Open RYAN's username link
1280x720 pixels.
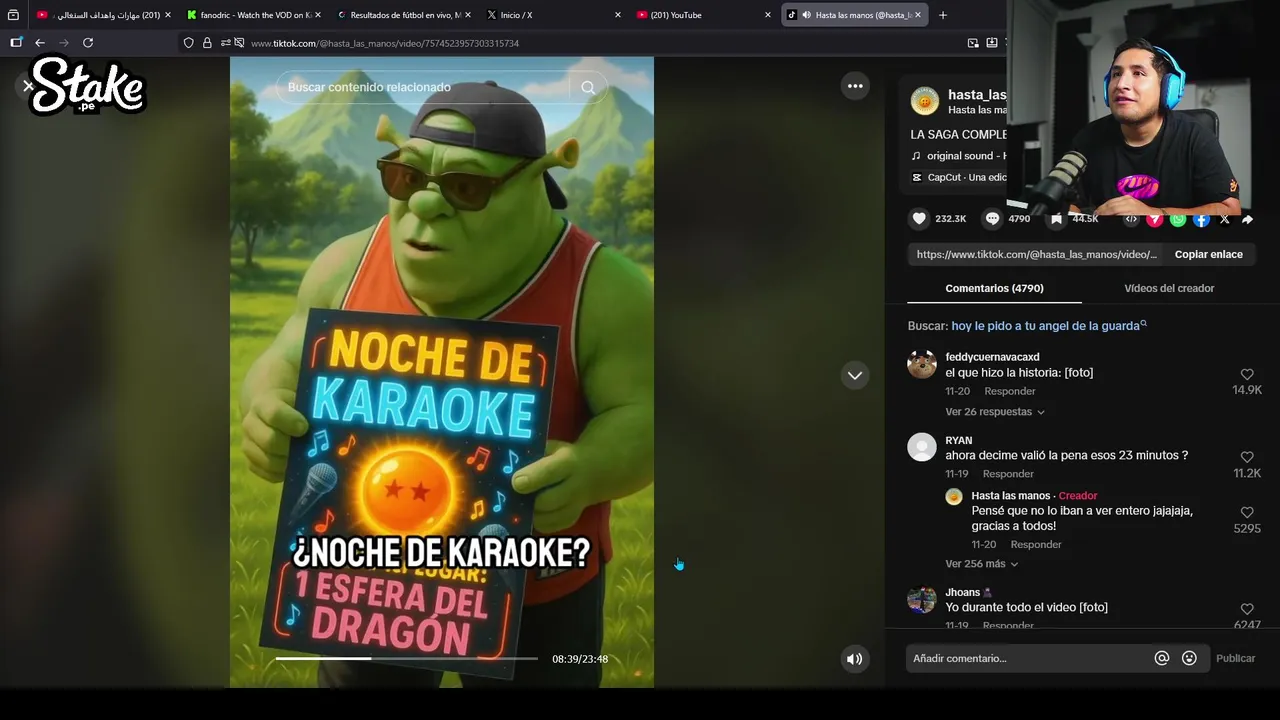point(958,440)
